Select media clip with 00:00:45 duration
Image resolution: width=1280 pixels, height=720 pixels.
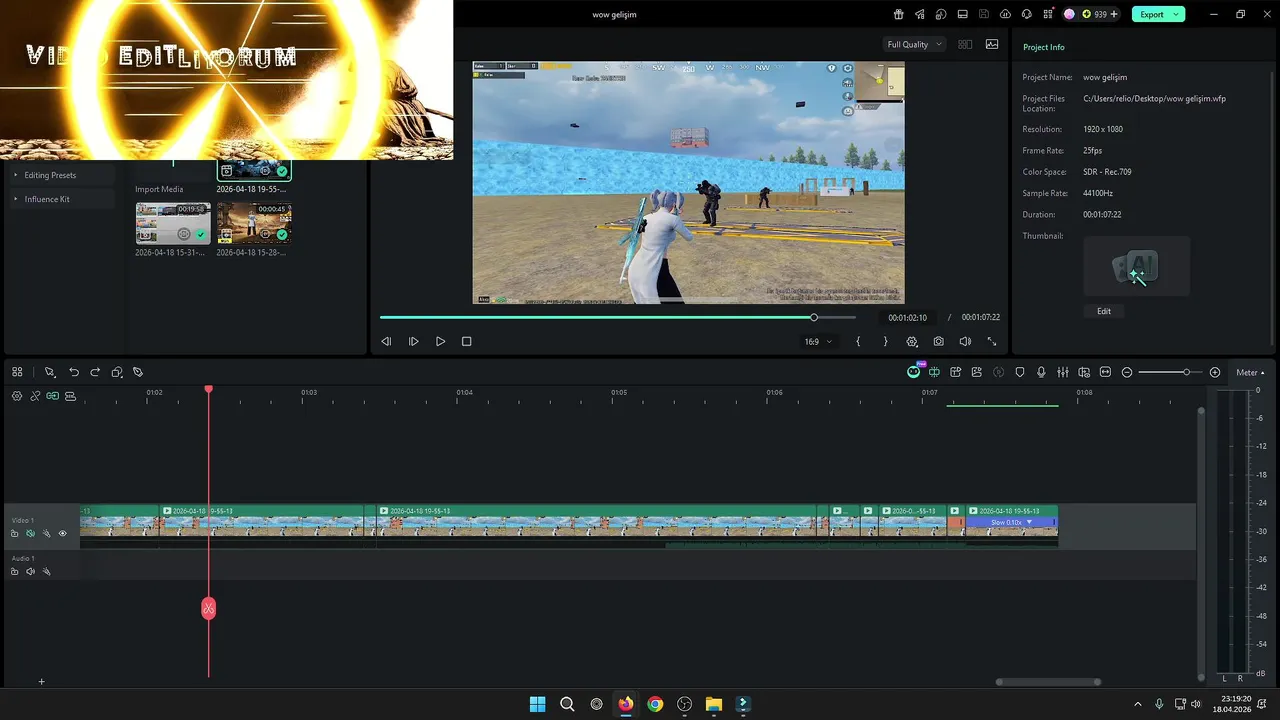pyautogui.click(x=254, y=224)
